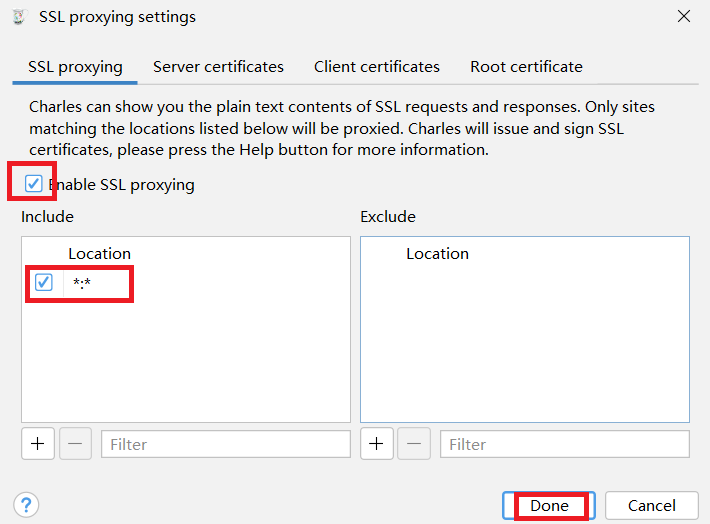Uncheck the *:* include location checkbox
The width and height of the screenshot is (710, 524).
(44, 283)
